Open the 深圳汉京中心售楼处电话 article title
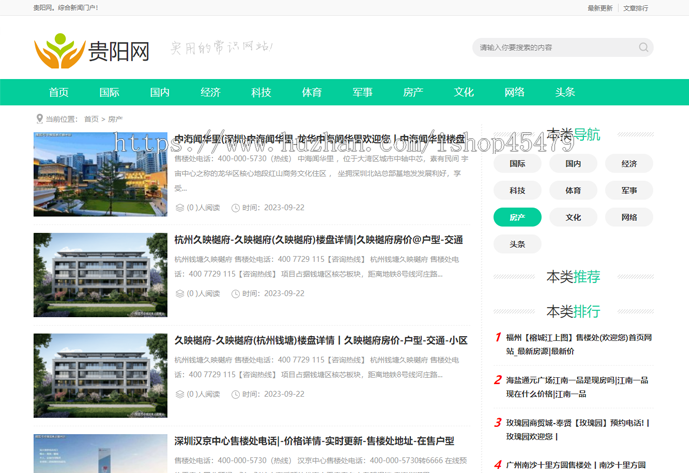Screen dimensions: 689x473 click(314, 441)
